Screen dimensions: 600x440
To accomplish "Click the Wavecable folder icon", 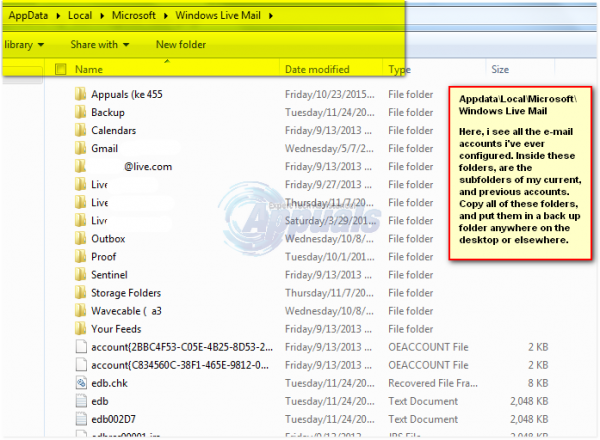I will coord(80,311).
